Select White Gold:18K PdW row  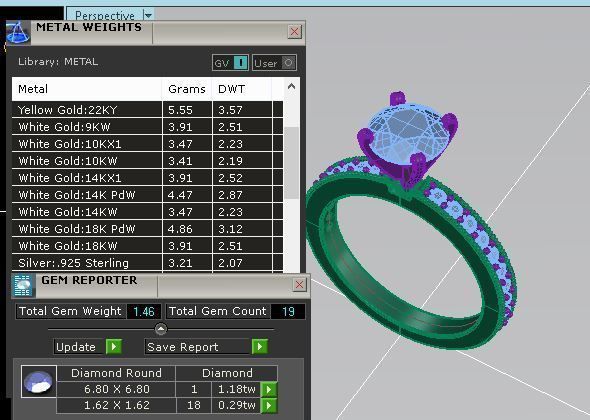click(148, 229)
